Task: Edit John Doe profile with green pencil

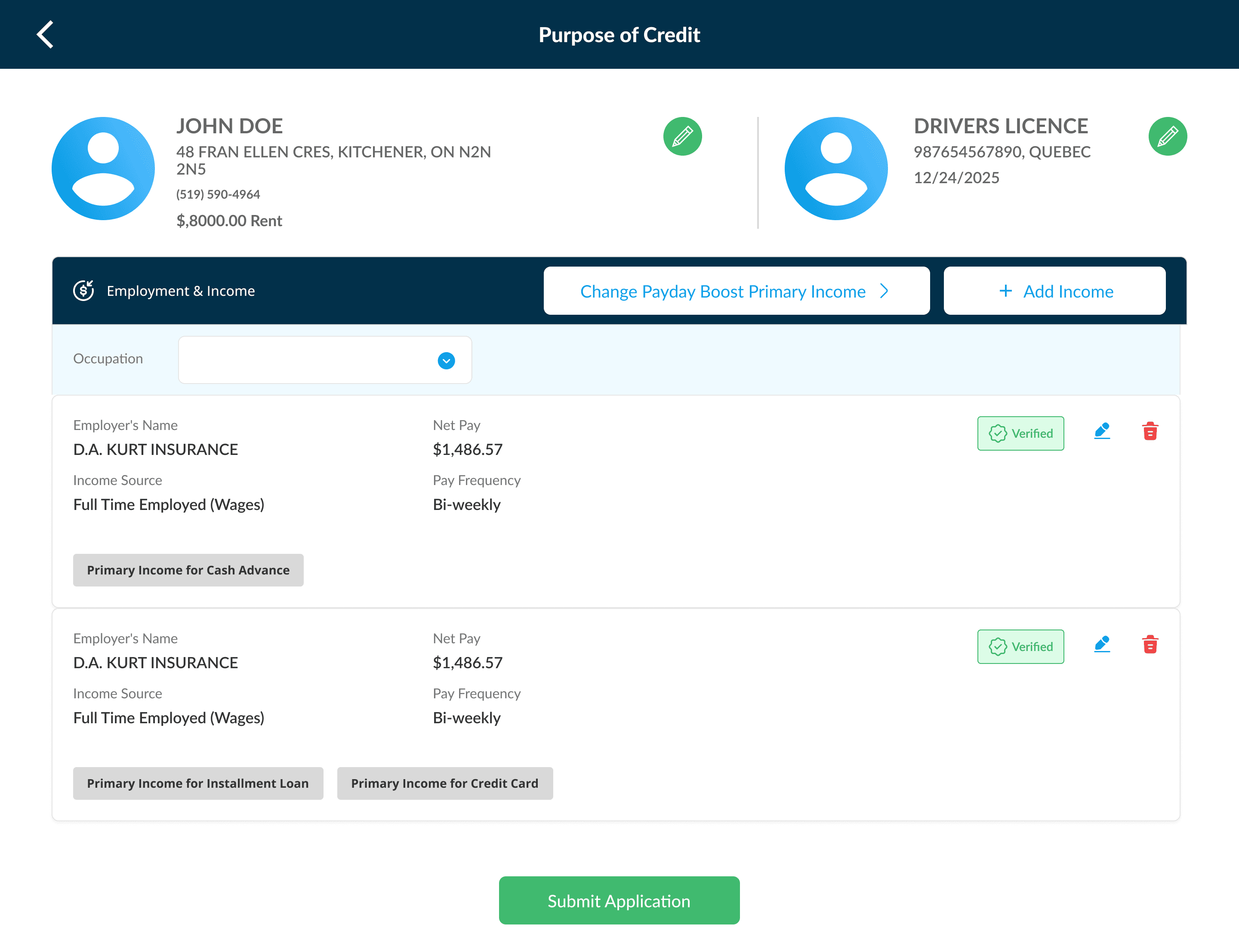Action: pyautogui.click(x=682, y=137)
